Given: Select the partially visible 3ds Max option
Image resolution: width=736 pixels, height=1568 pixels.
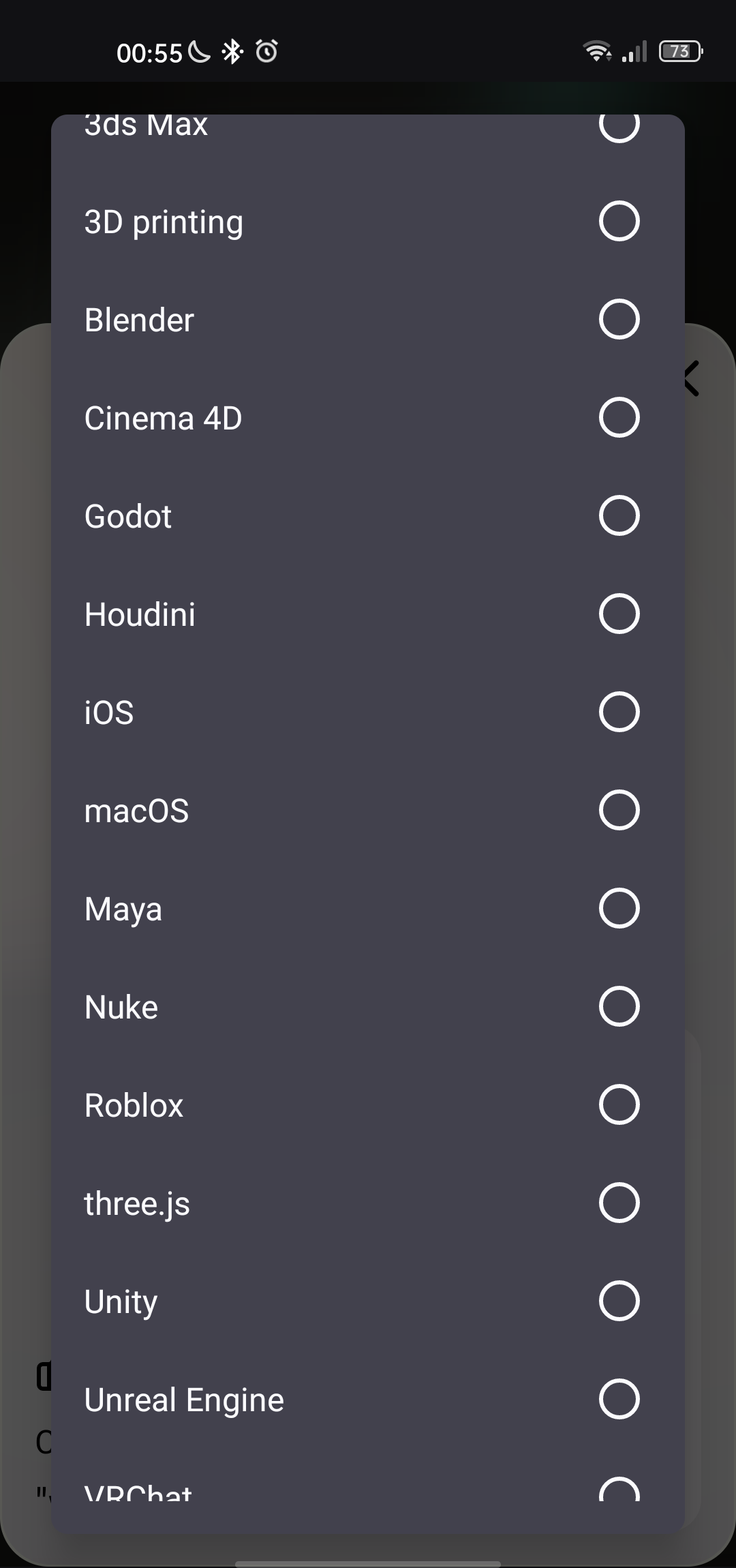Looking at the screenshot, I should point(619,127).
